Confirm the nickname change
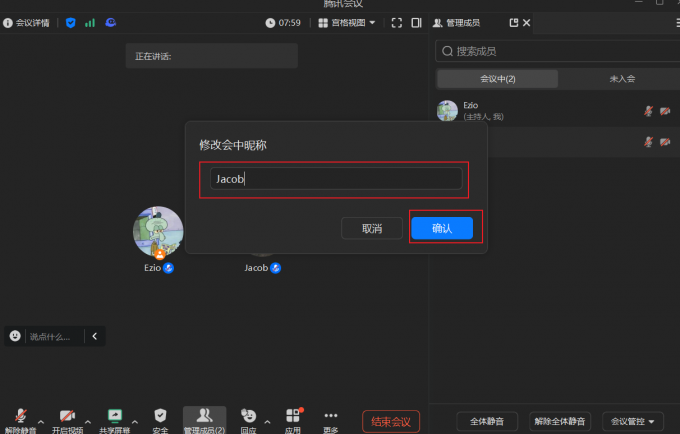This screenshot has width=680, height=434. point(442,228)
